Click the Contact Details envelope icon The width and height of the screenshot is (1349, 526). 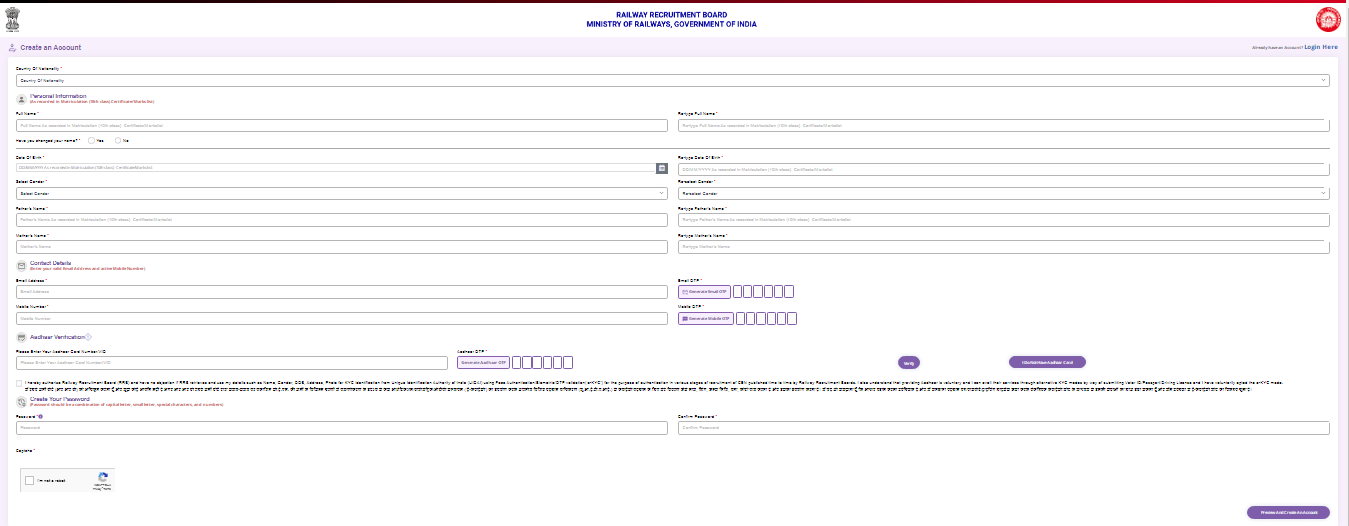(21, 266)
